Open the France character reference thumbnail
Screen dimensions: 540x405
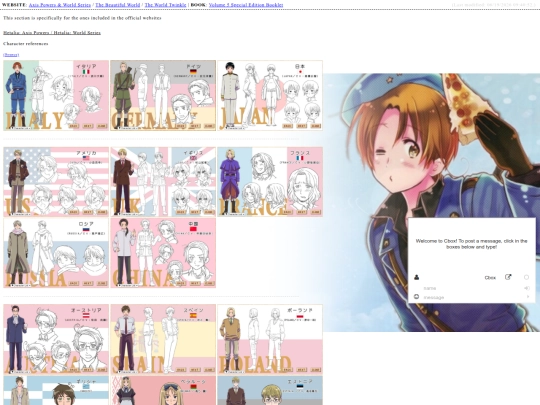(270, 182)
